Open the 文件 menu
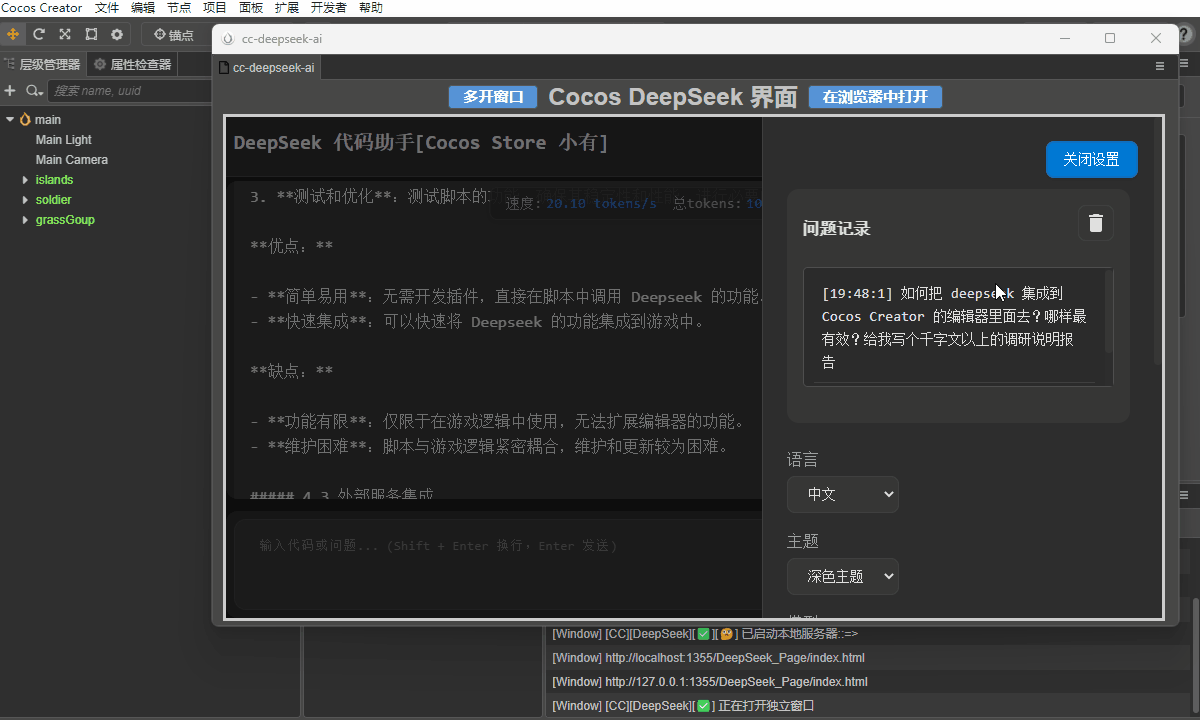The height and width of the screenshot is (720, 1200). (x=107, y=8)
